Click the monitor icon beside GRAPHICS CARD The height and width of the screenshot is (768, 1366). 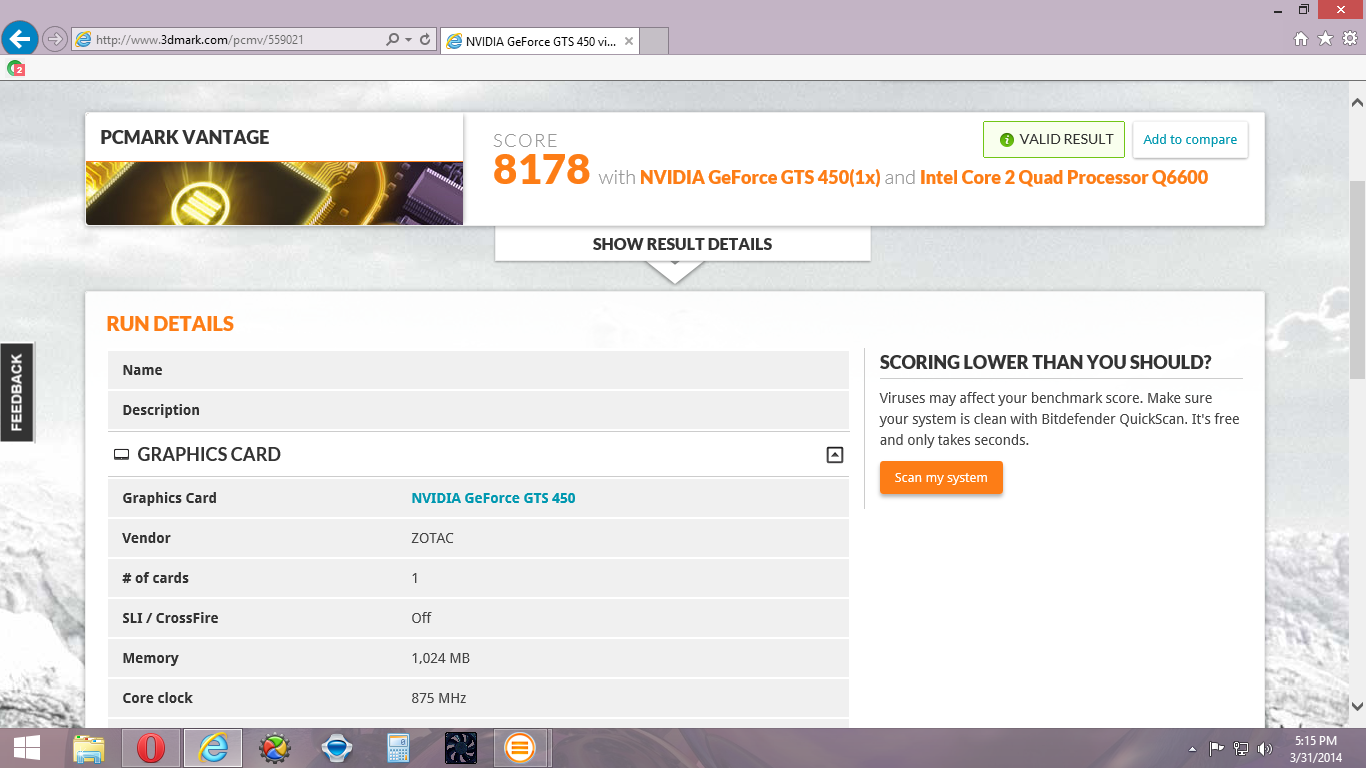(121, 455)
